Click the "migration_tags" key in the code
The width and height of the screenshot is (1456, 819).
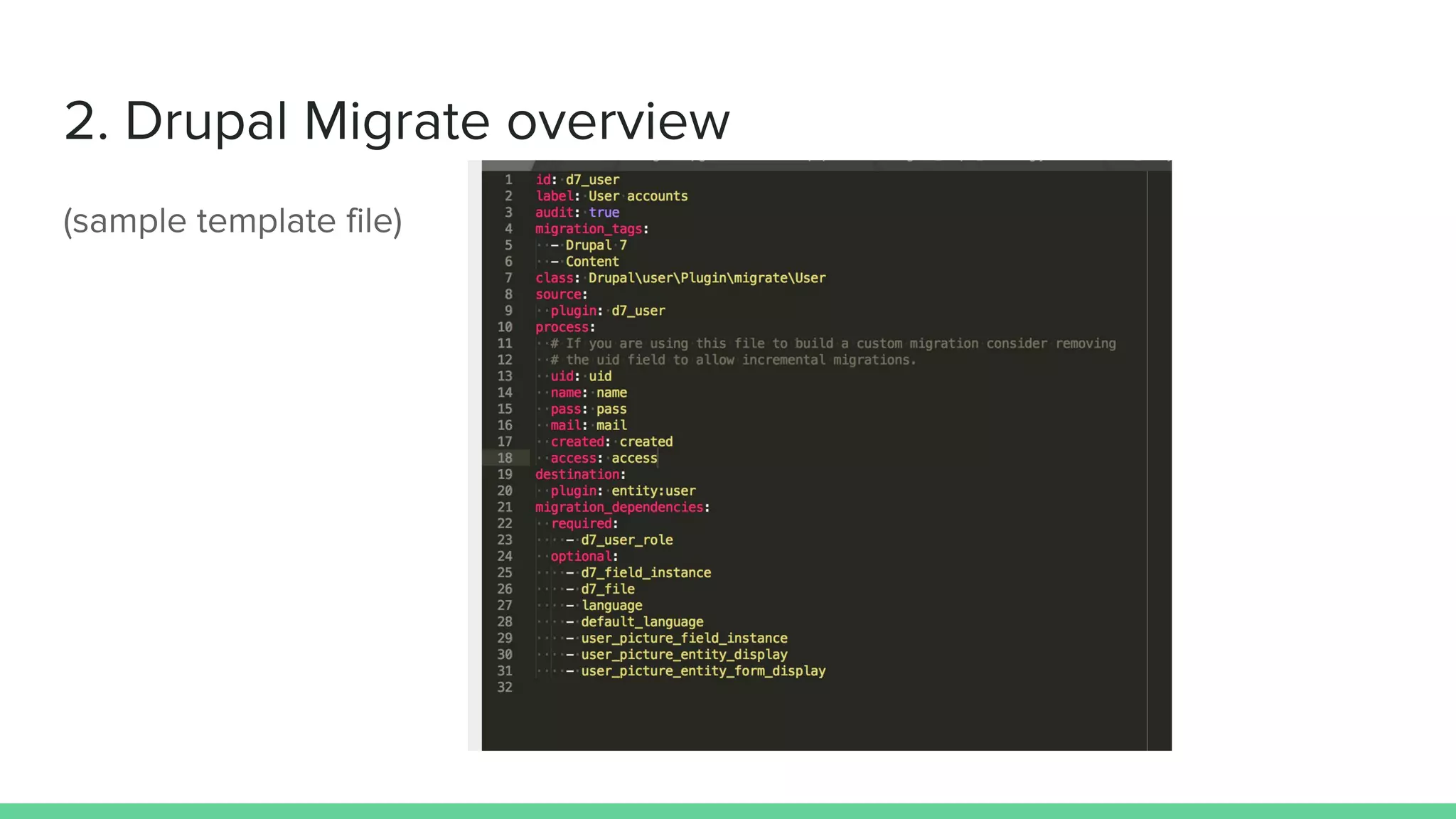[x=588, y=229]
